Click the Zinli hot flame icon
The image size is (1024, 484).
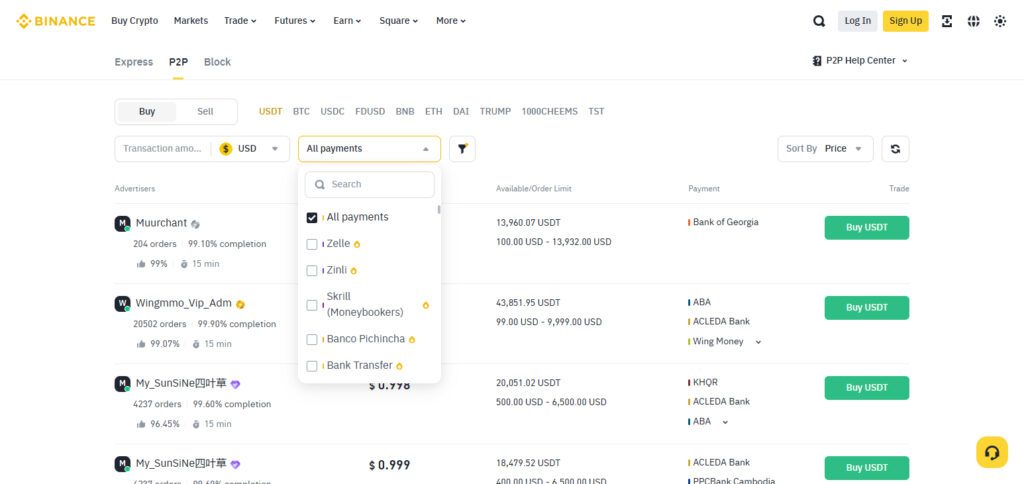point(353,270)
